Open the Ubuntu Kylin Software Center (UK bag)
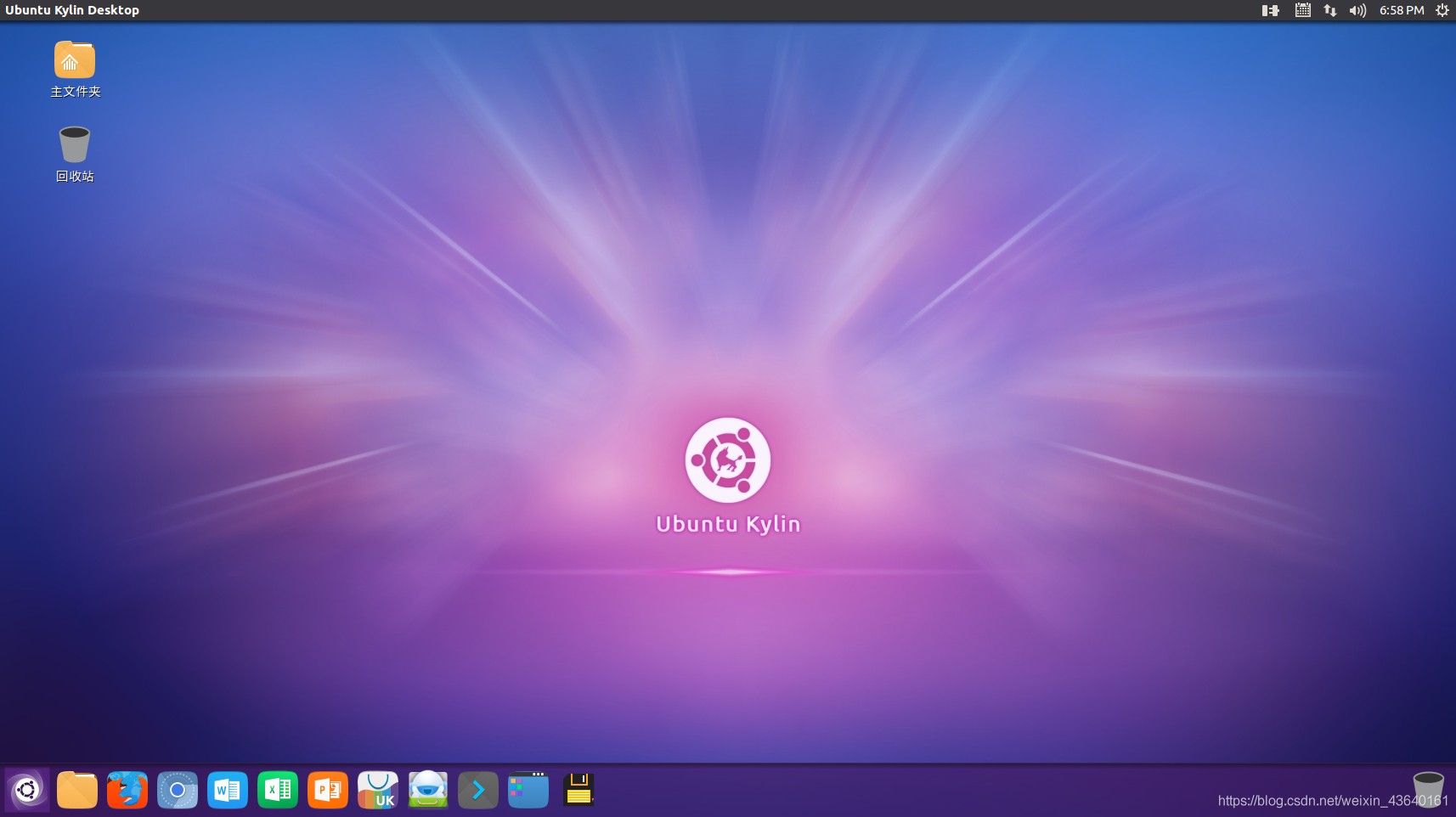1456x817 pixels. click(378, 791)
